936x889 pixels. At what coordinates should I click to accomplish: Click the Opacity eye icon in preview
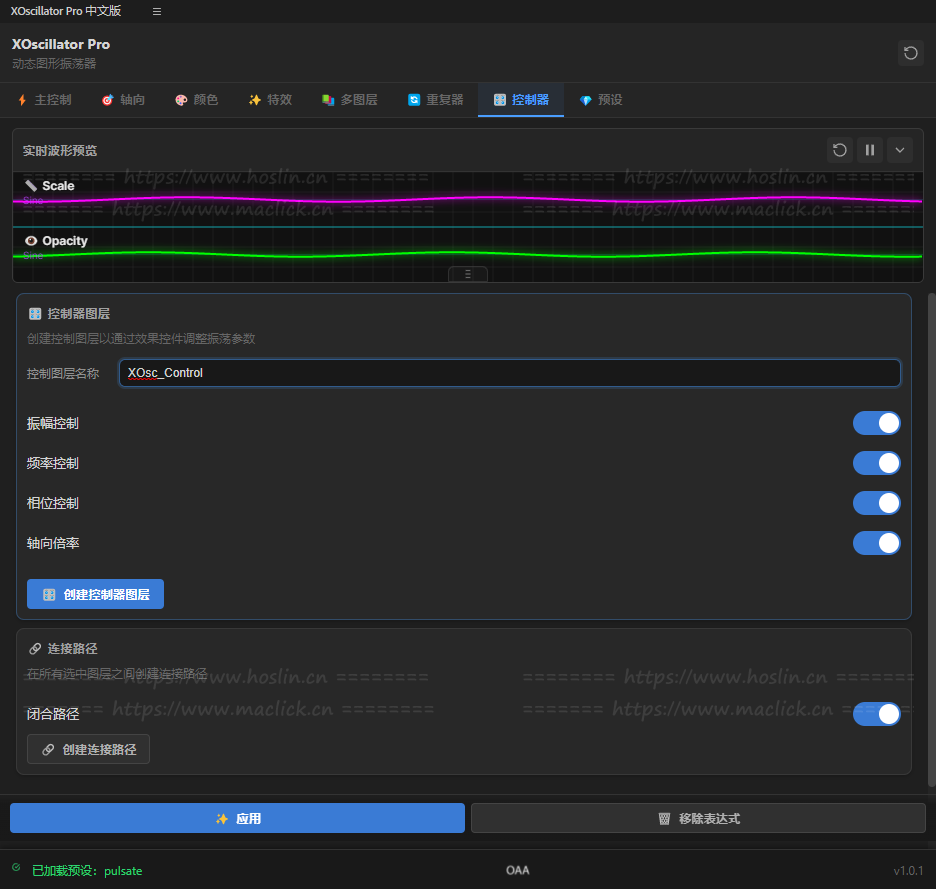pos(31,241)
